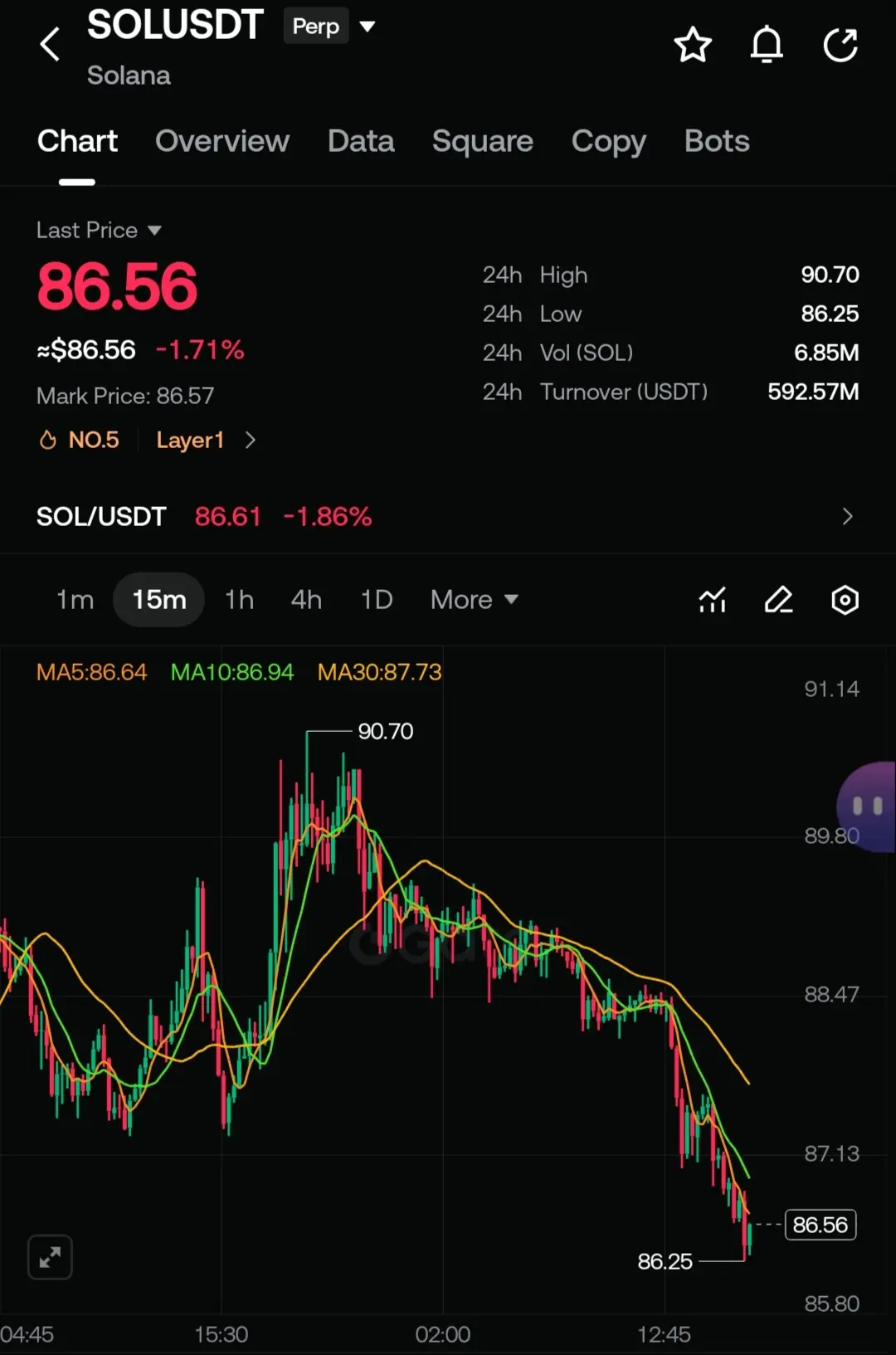The image size is (896, 1355).
Task: Open the Last Price dropdown
Action: pyautogui.click(x=99, y=230)
